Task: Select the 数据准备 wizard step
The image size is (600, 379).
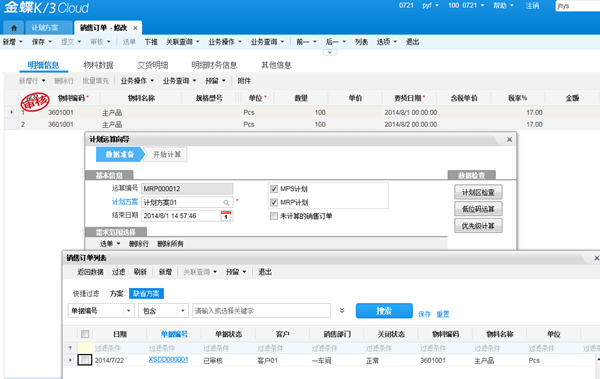Action: click(120, 154)
